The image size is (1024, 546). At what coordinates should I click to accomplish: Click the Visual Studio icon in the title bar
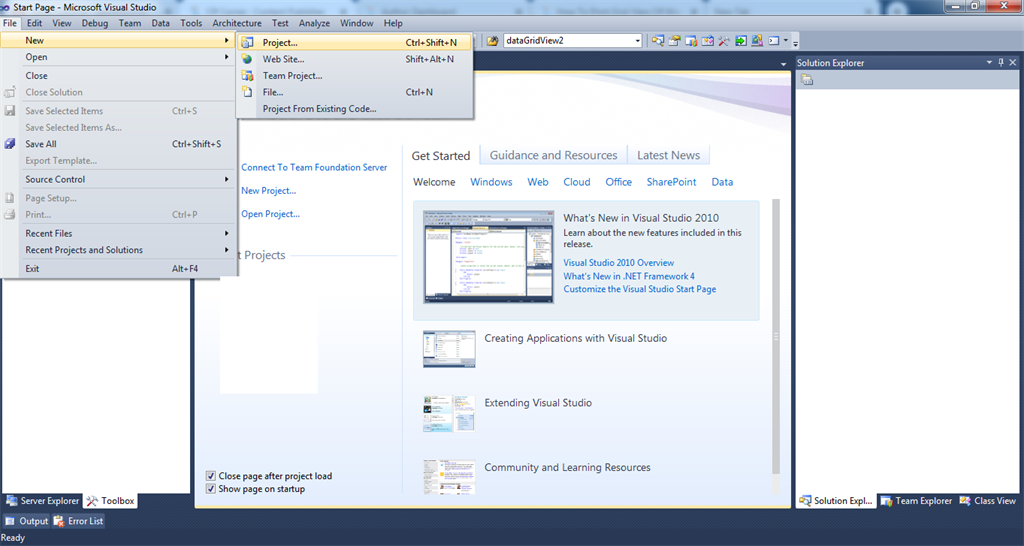click(x=5, y=7)
